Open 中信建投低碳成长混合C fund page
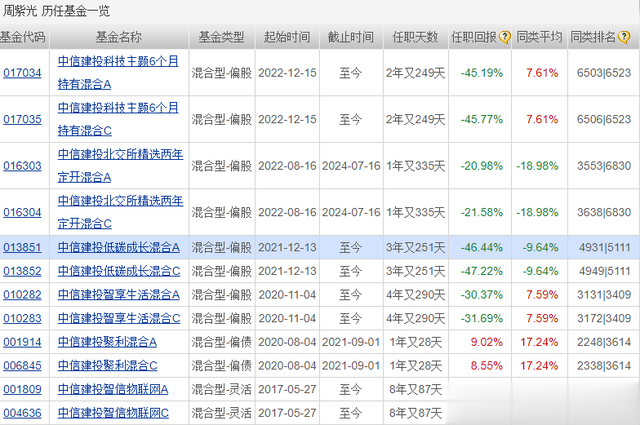Viewport: 640px width, 425px height. 119,271
